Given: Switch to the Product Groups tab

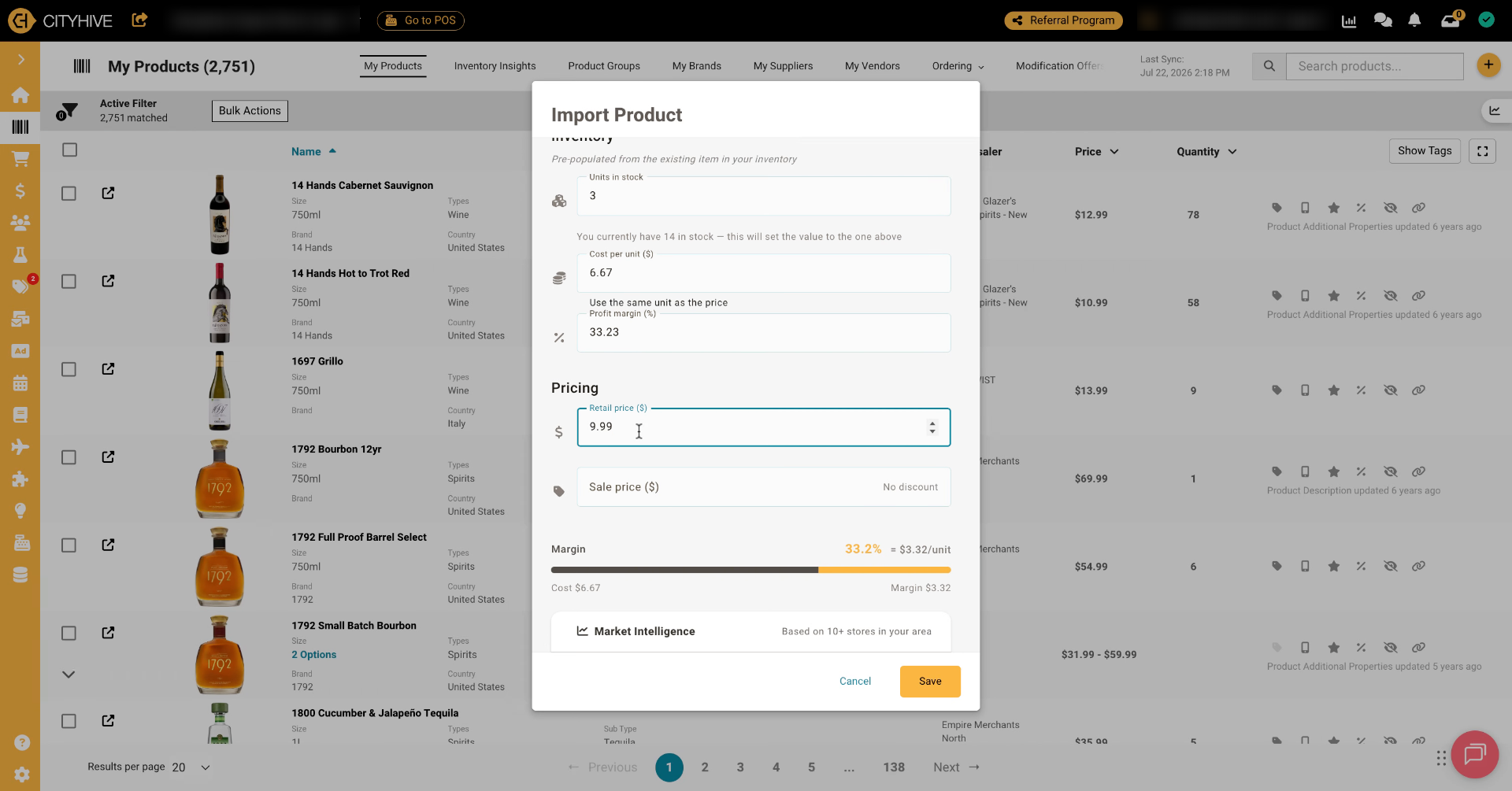Looking at the screenshot, I should [x=604, y=66].
